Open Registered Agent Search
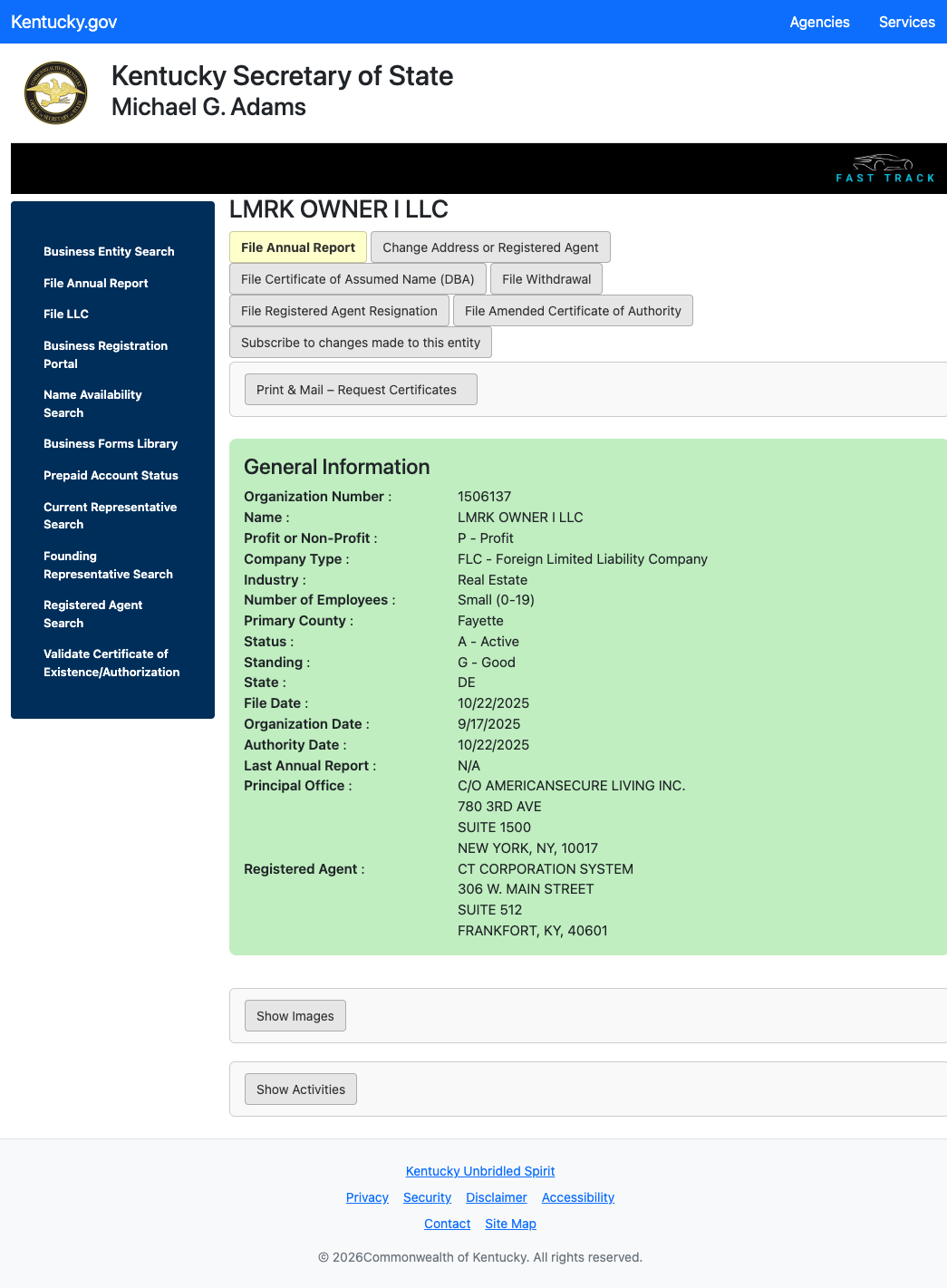 pyautogui.click(x=92, y=614)
